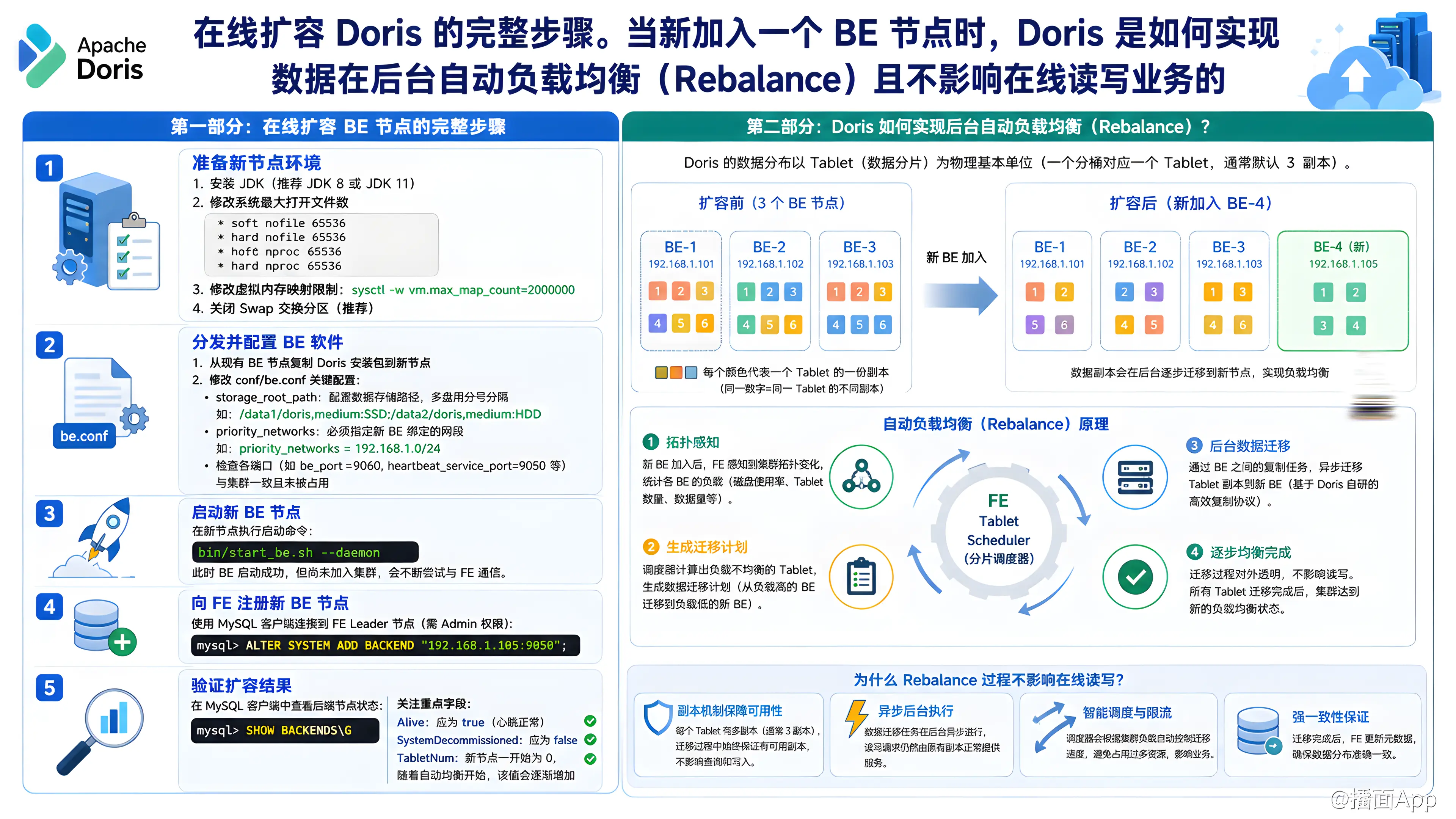Click the ALTER SYSTEM ADD BACKEND command

pos(386,645)
